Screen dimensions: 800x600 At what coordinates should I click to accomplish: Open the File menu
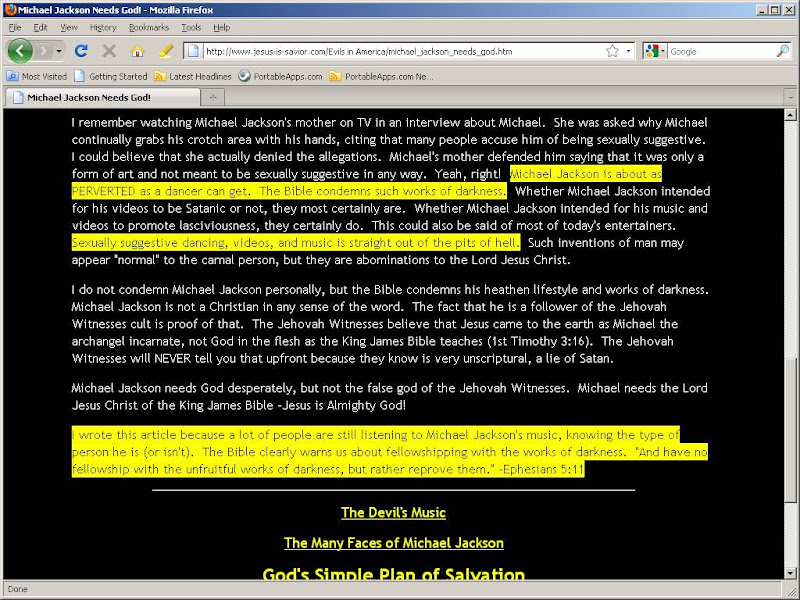pyautogui.click(x=15, y=28)
